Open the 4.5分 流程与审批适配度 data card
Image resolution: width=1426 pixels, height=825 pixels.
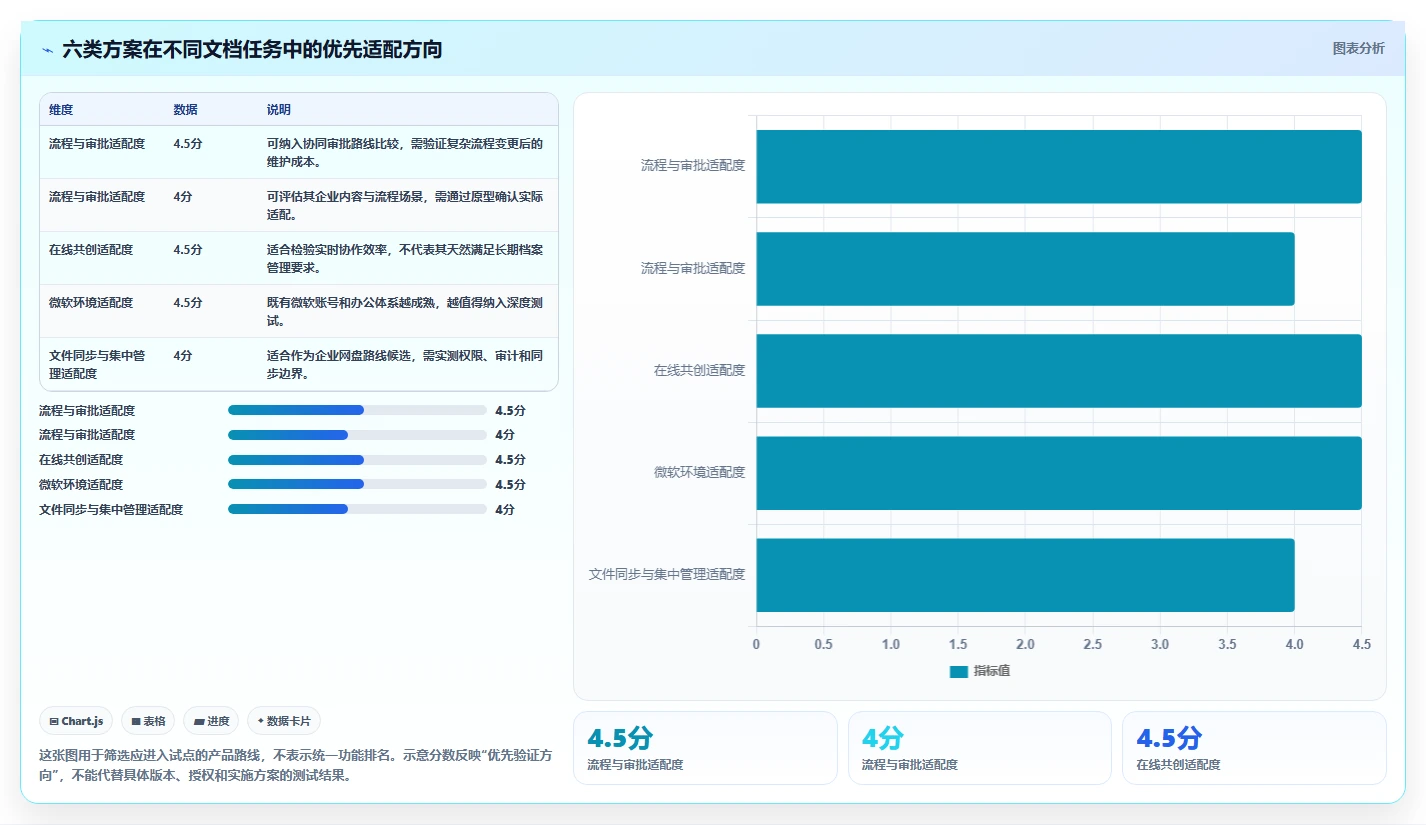click(x=705, y=748)
